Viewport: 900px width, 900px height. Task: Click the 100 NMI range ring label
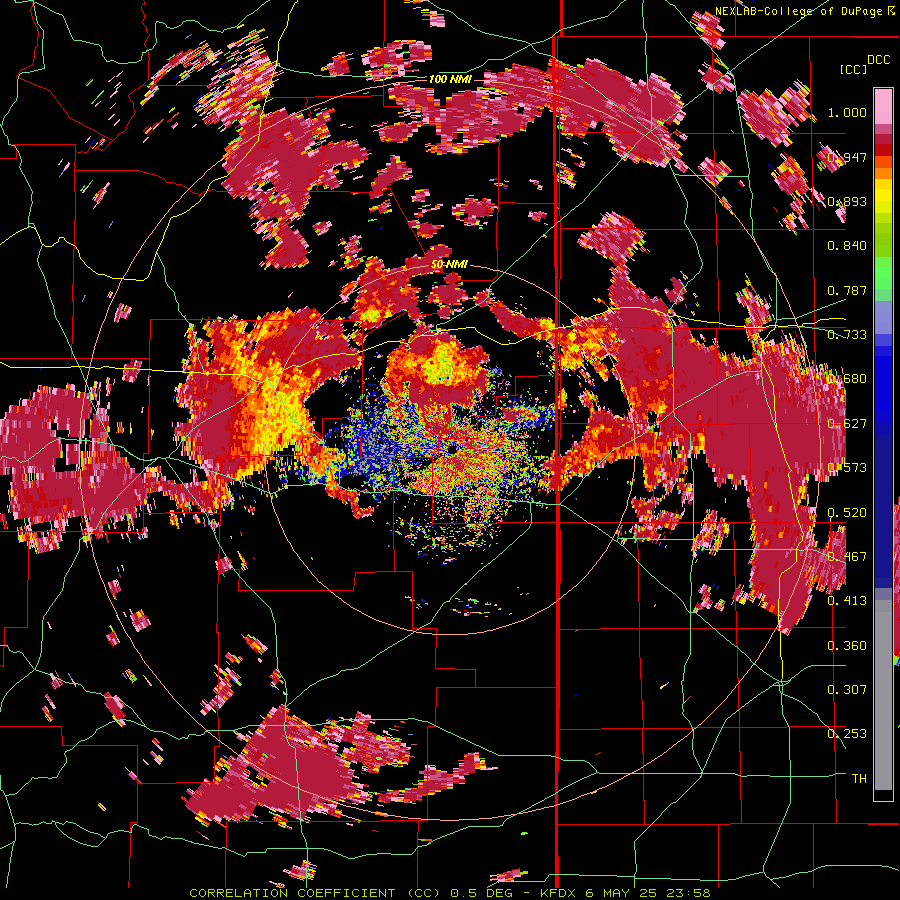pyautogui.click(x=450, y=79)
